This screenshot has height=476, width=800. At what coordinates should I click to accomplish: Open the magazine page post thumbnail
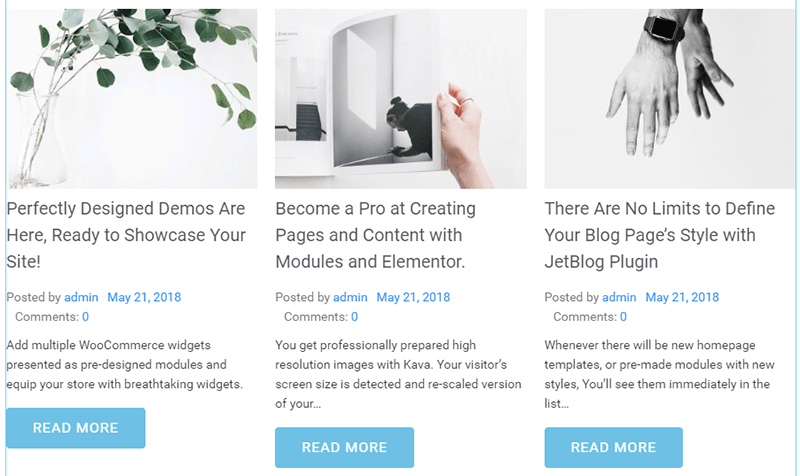coord(401,98)
